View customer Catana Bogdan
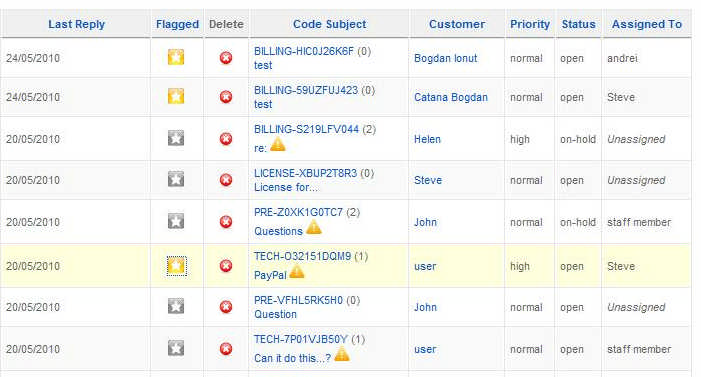701x377 pixels. click(x=451, y=97)
